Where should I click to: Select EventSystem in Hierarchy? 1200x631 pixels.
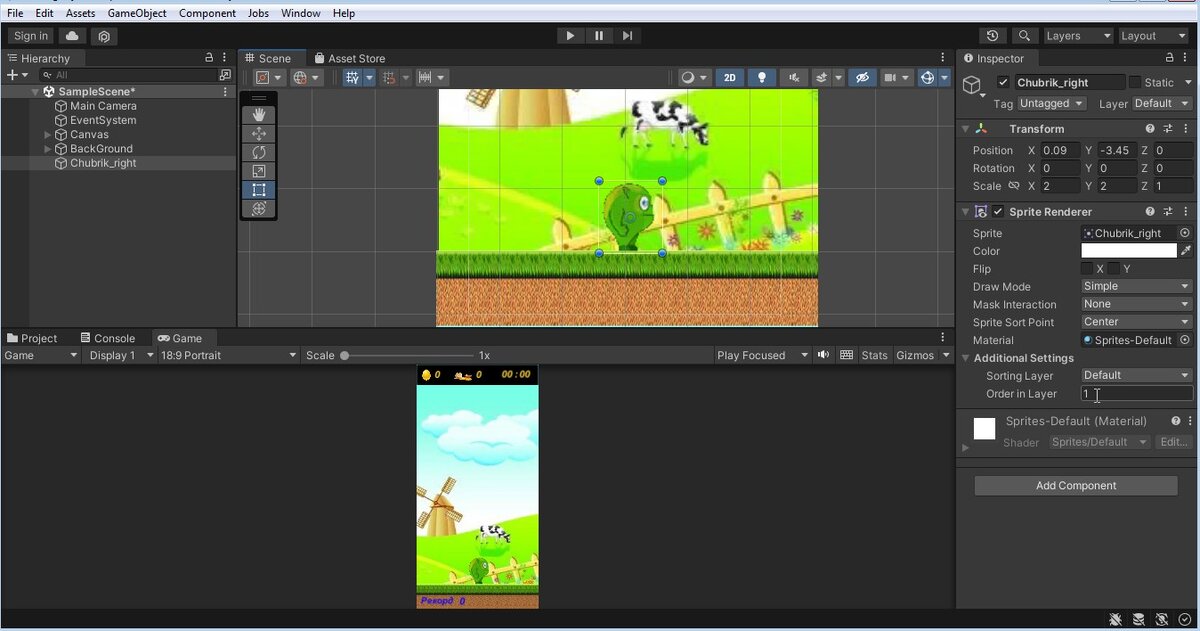click(x=103, y=120)
